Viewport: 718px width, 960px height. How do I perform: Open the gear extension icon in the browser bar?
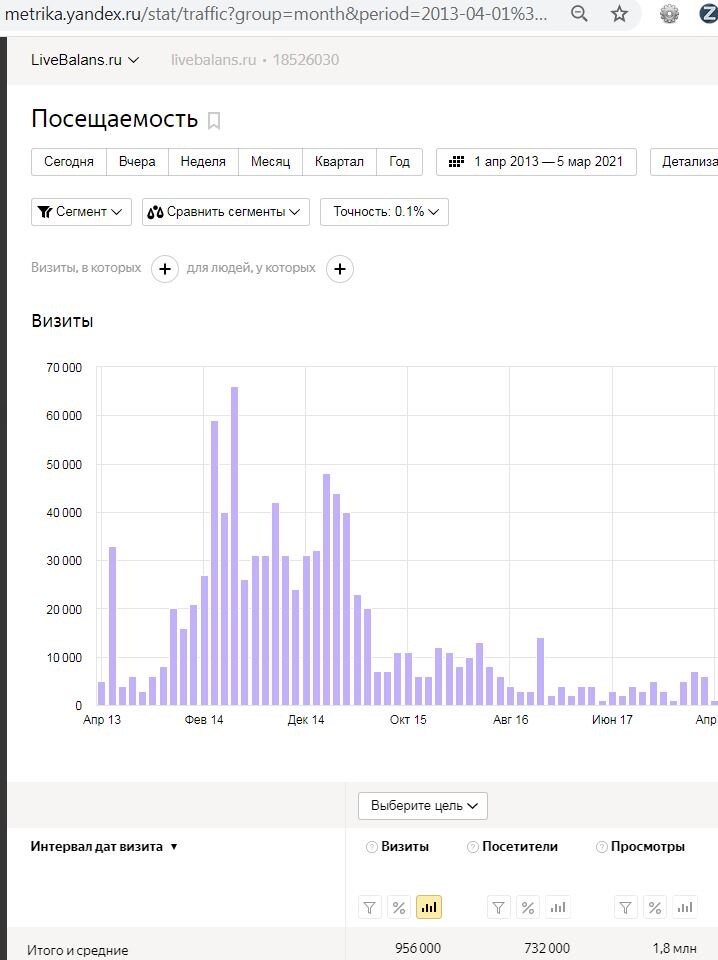pos(670,13)
